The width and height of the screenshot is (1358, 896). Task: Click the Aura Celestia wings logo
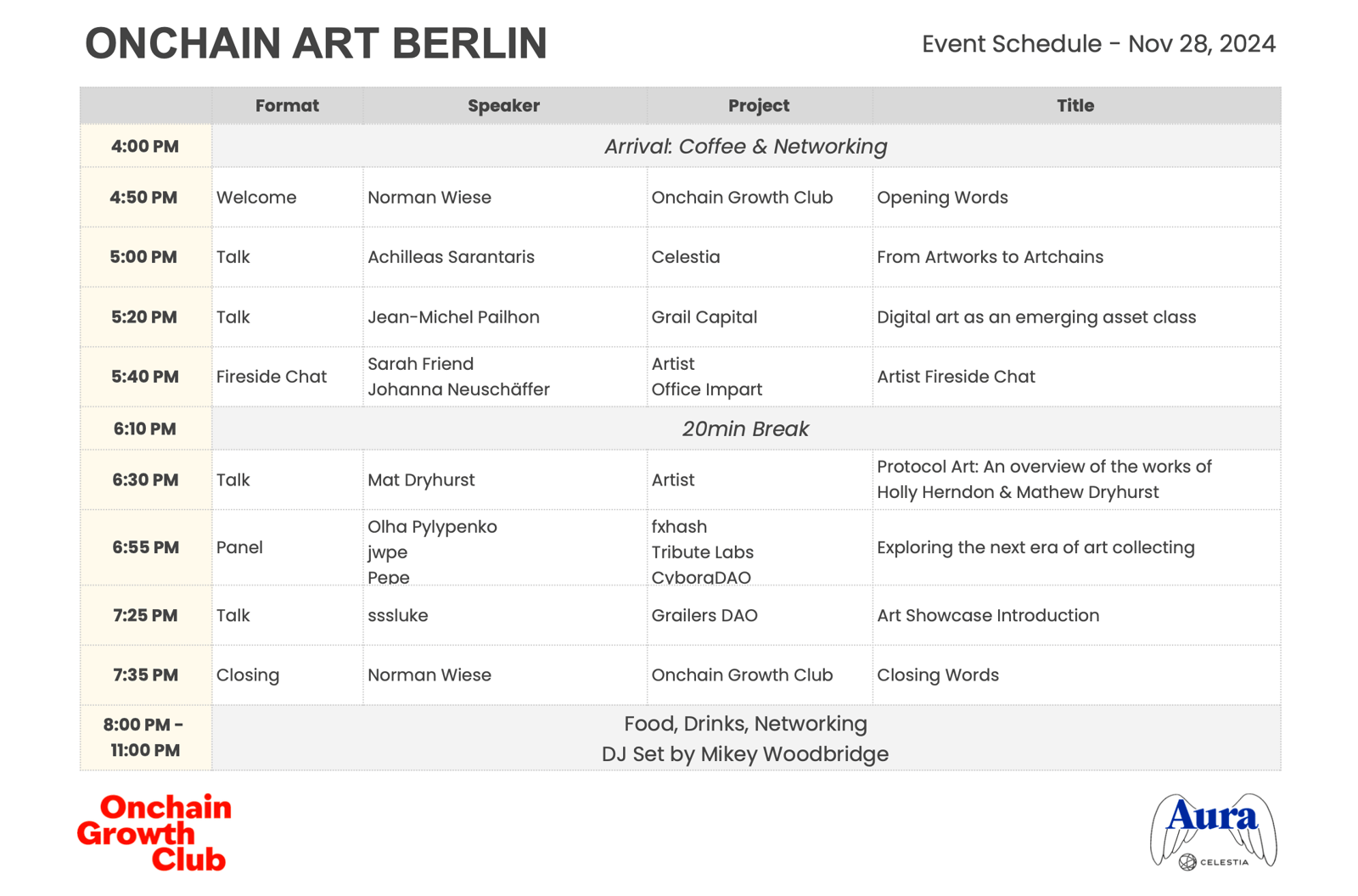coord(1214,832)
